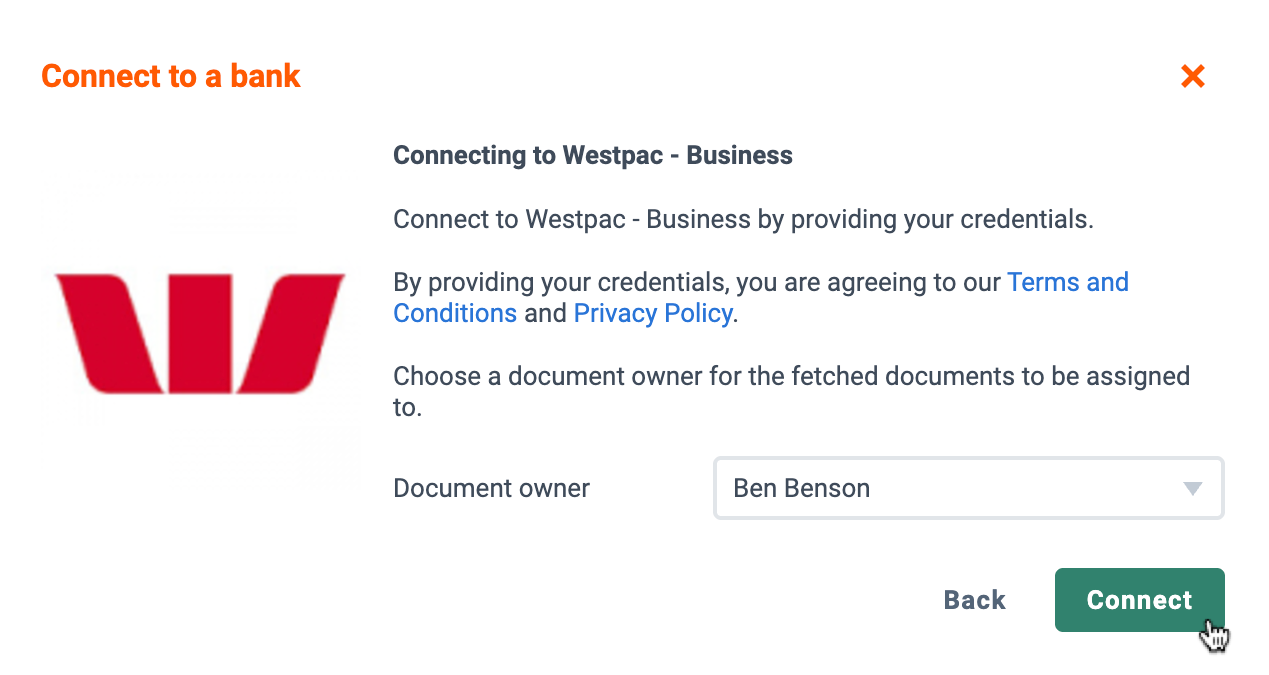Click the word Conditions in the agreement text
Screen dimensions: 1269x675
(x=455, y=313)
